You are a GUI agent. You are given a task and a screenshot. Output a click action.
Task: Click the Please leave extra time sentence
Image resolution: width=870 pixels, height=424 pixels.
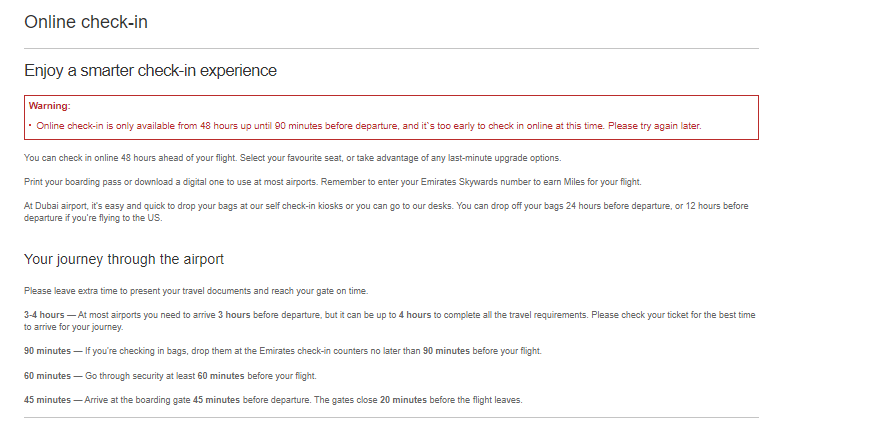(196, 291)
